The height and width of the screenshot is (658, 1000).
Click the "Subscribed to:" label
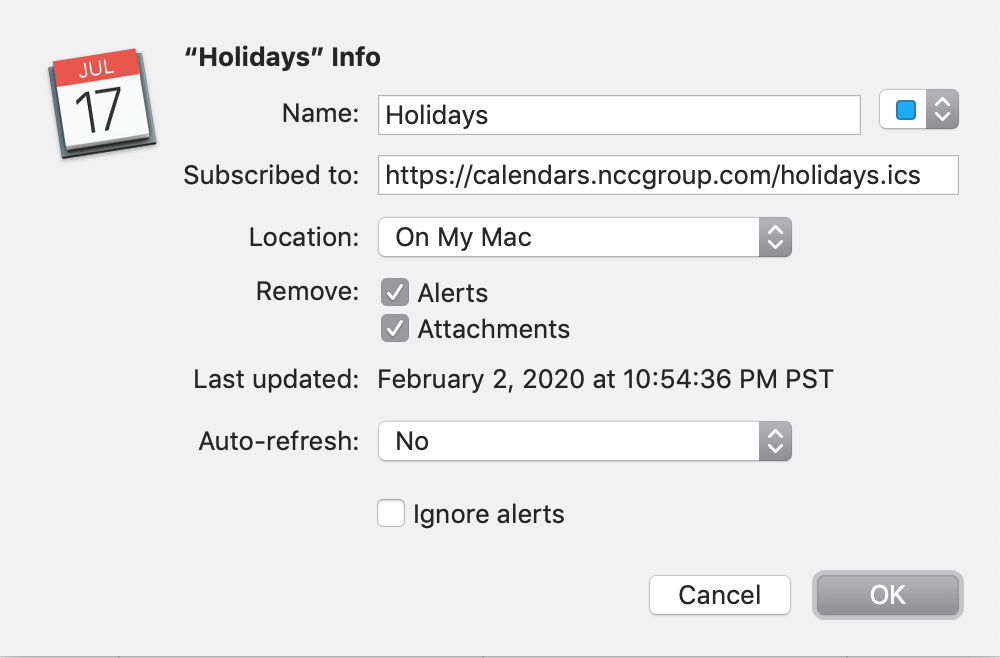tap(270, 176)
